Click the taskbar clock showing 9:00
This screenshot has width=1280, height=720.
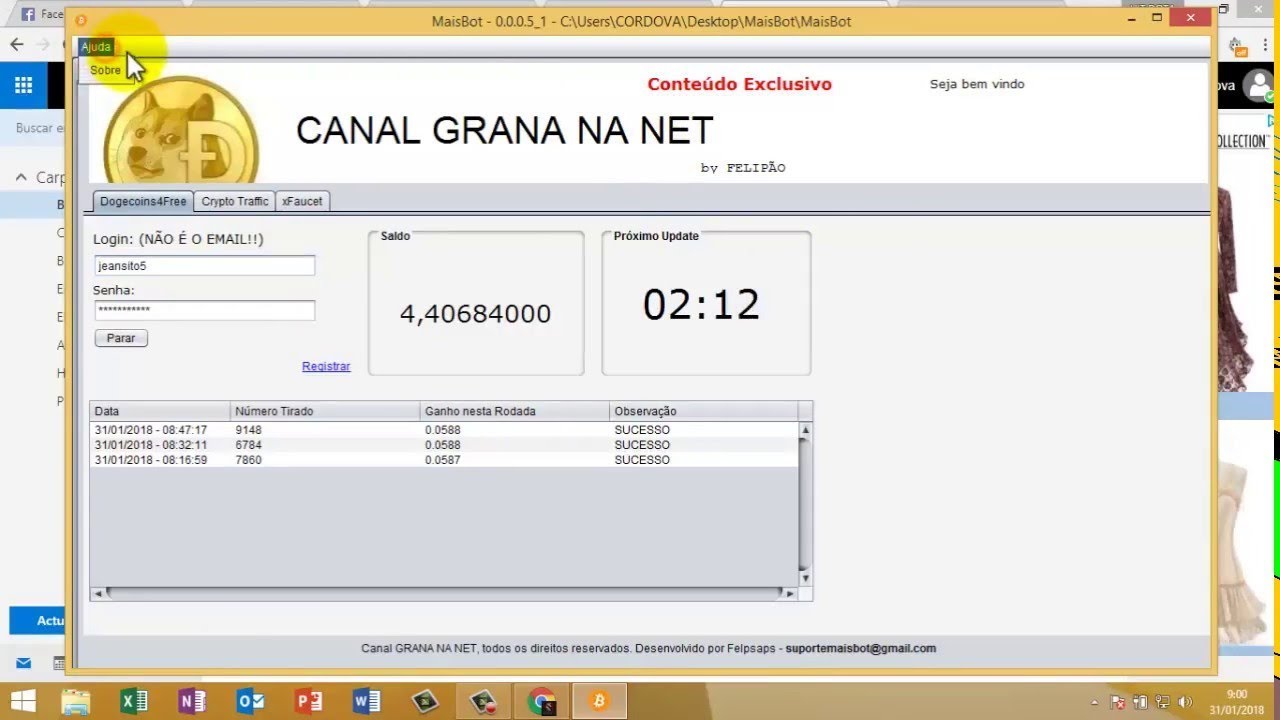click(1237, 701)
